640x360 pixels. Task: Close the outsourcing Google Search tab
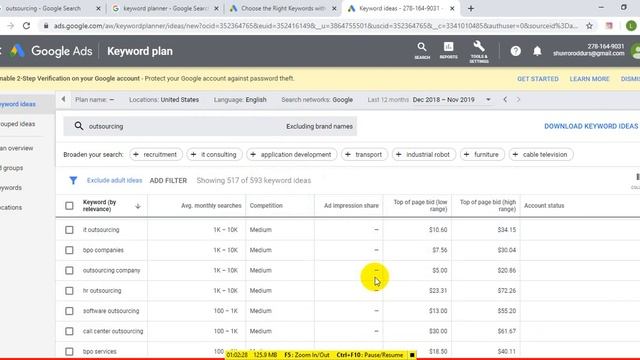click(x=98, y=8)
